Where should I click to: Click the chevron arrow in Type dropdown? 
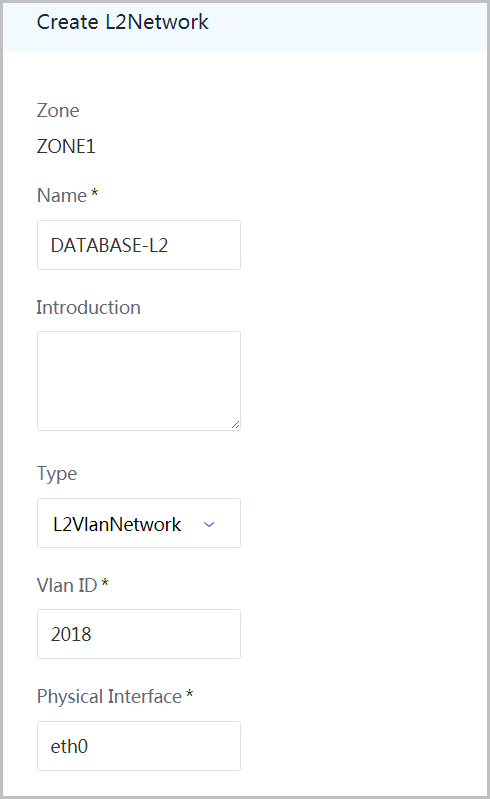209,524
